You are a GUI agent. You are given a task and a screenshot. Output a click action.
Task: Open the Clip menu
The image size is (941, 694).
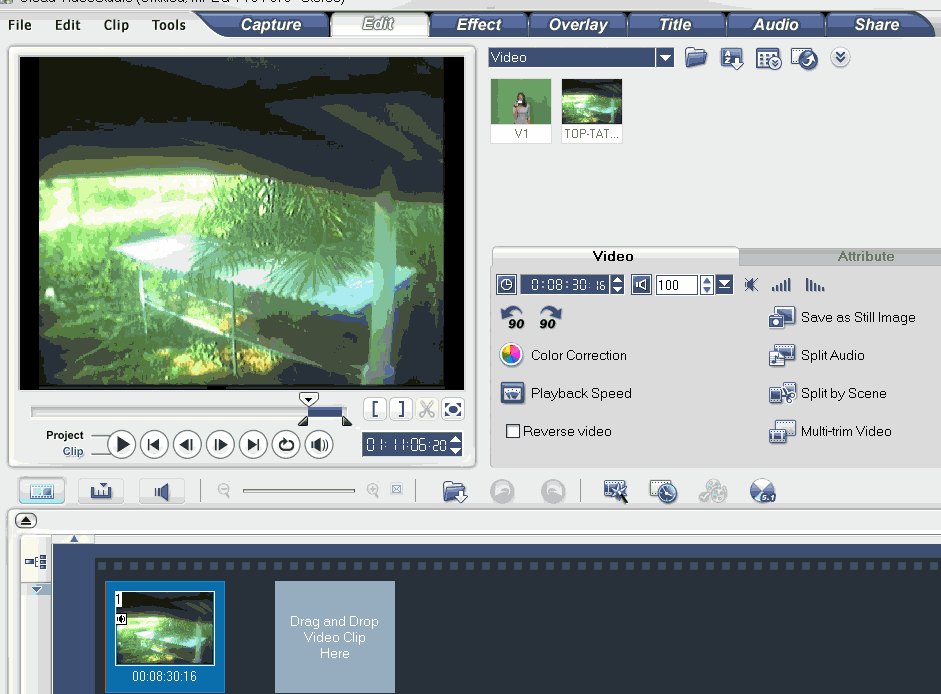(116, 25)
